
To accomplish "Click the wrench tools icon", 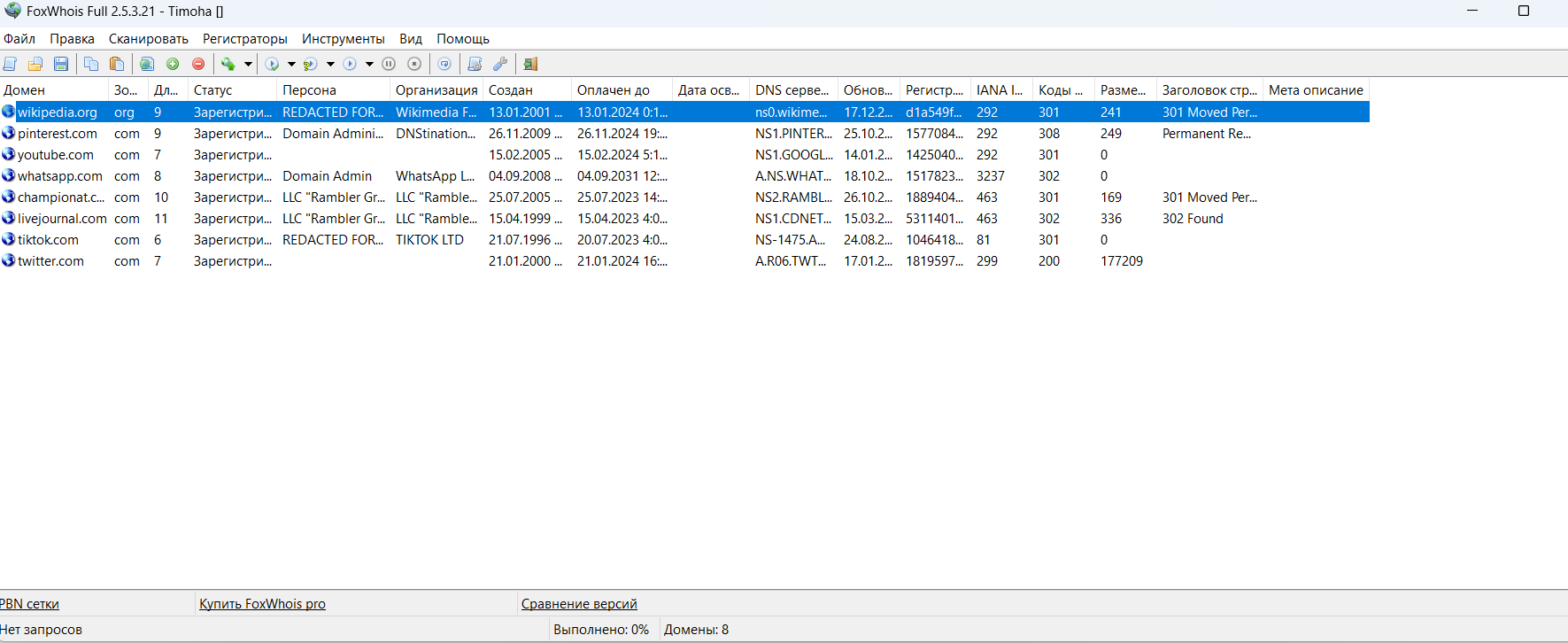I will [500, 64].
